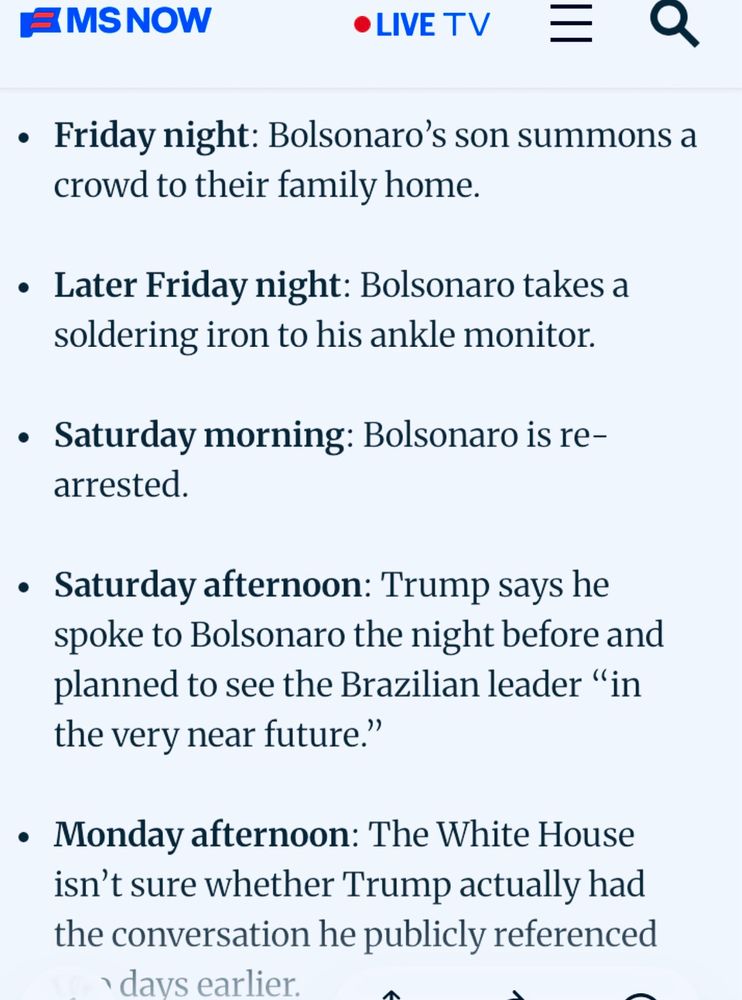Click the 'crowd to their family home' line
Image resolution: width=742 pixels, height=1000 pixels.
click(x=266, y=186)
